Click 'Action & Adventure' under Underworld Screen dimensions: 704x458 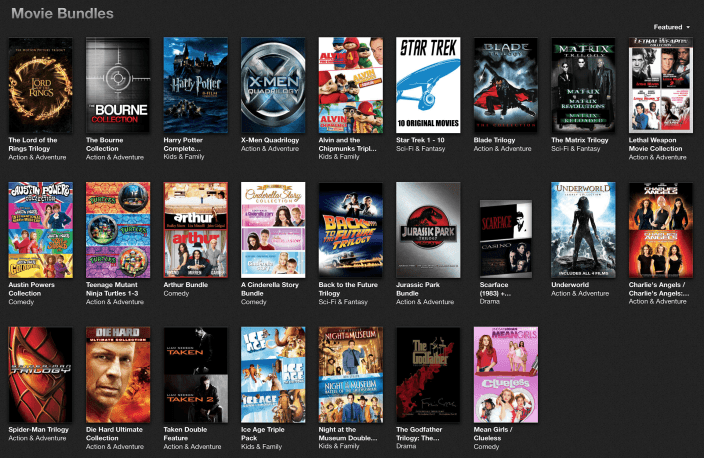pyautogui.click(x=580, y=293)
